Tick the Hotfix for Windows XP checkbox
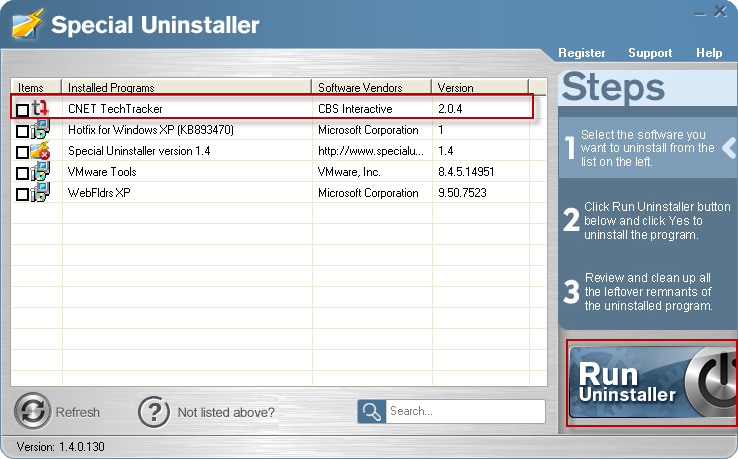 22,131
